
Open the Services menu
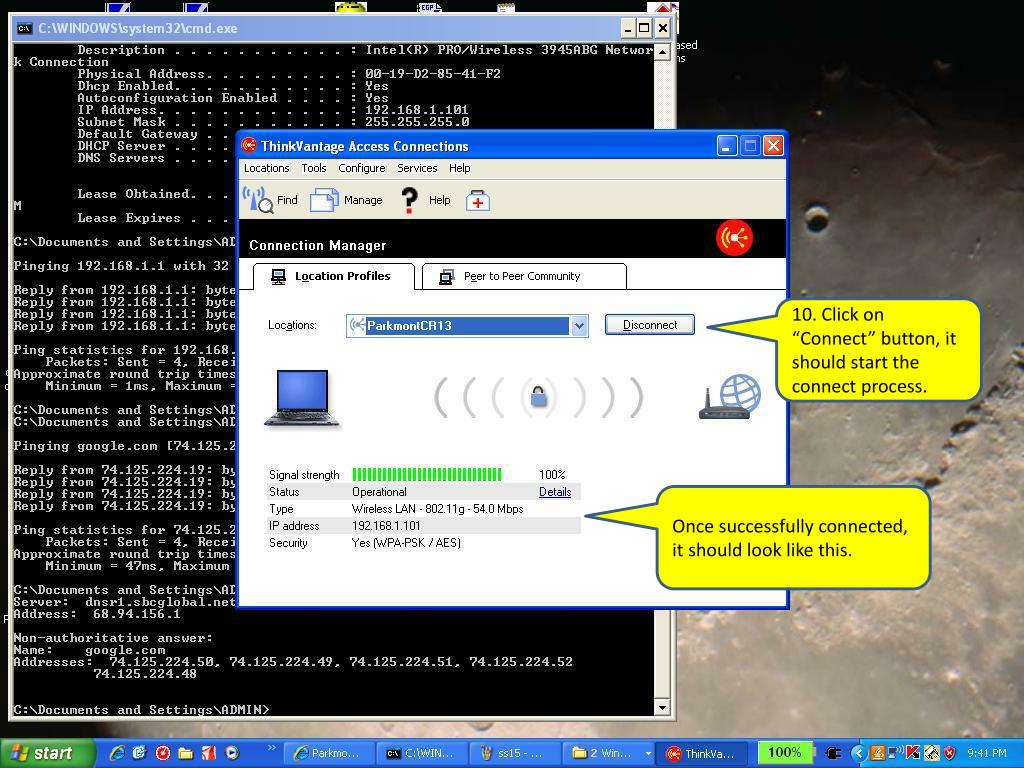(x=417, y=168)
